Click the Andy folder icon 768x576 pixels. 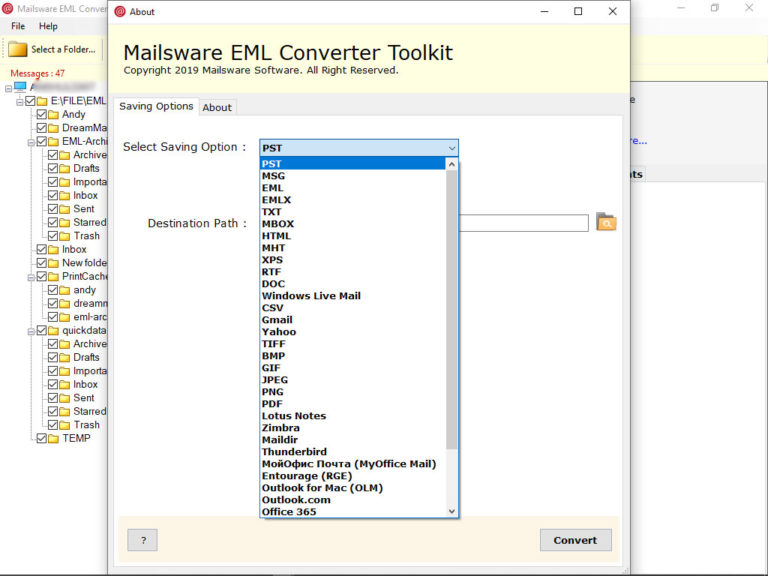pyautogui.click(x=54, y=115)
